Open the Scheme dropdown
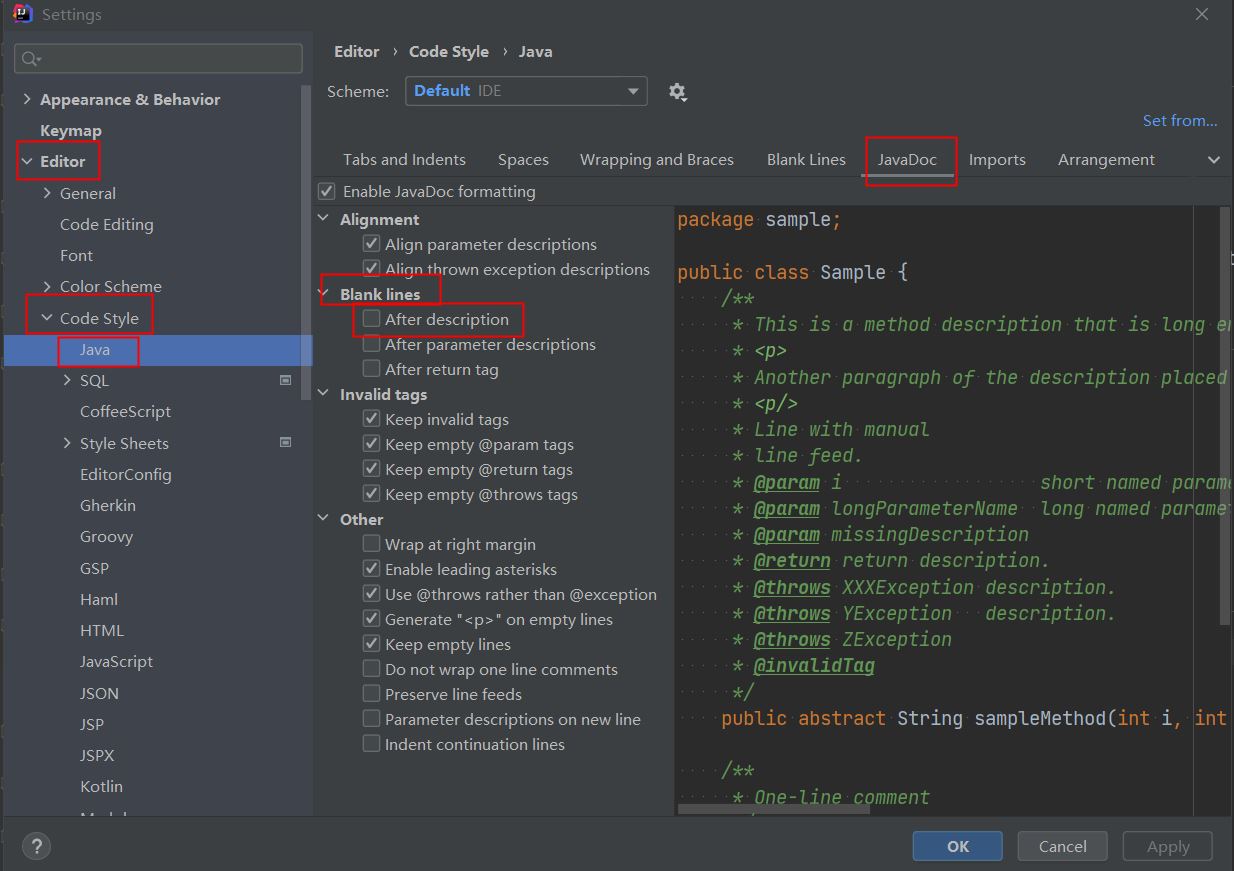 526,91
